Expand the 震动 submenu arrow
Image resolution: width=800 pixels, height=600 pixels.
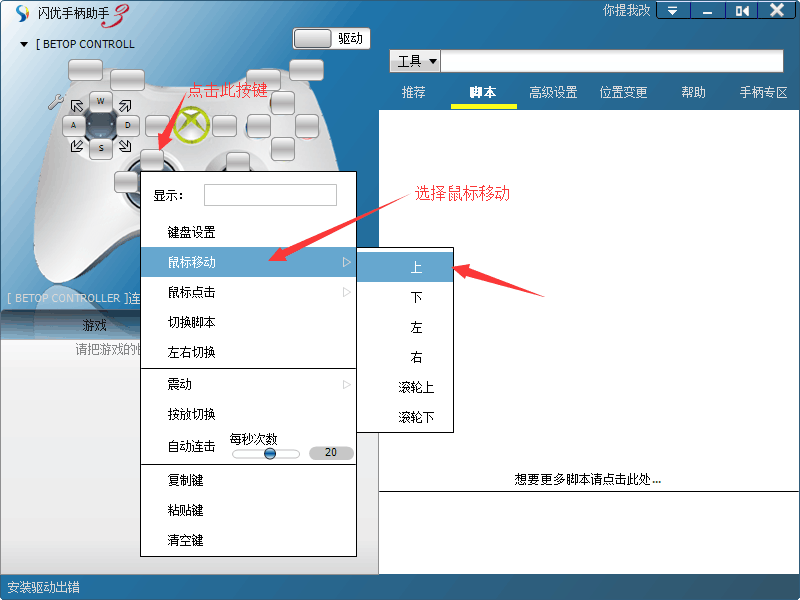346,384
